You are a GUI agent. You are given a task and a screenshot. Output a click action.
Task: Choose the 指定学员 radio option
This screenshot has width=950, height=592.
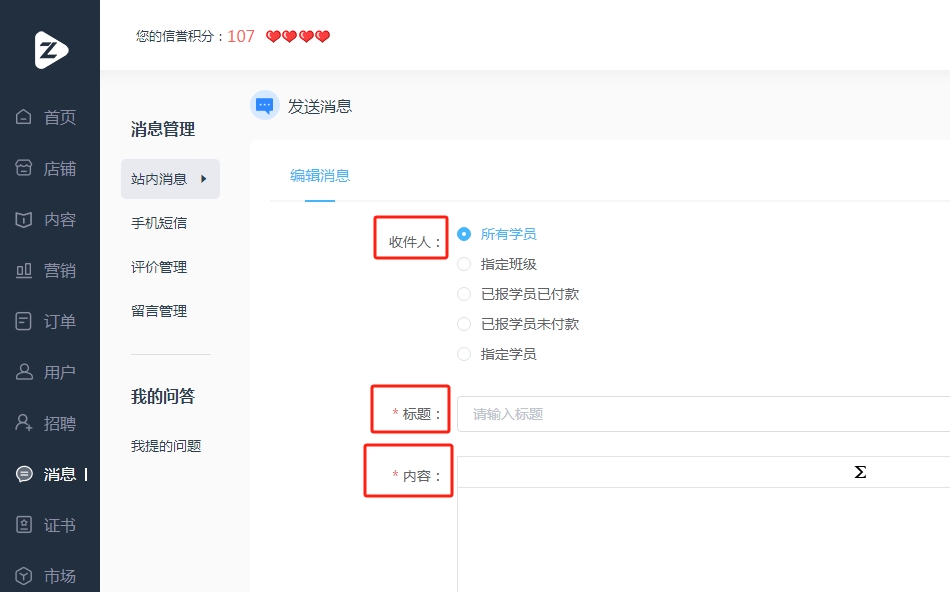coord(463,354)
